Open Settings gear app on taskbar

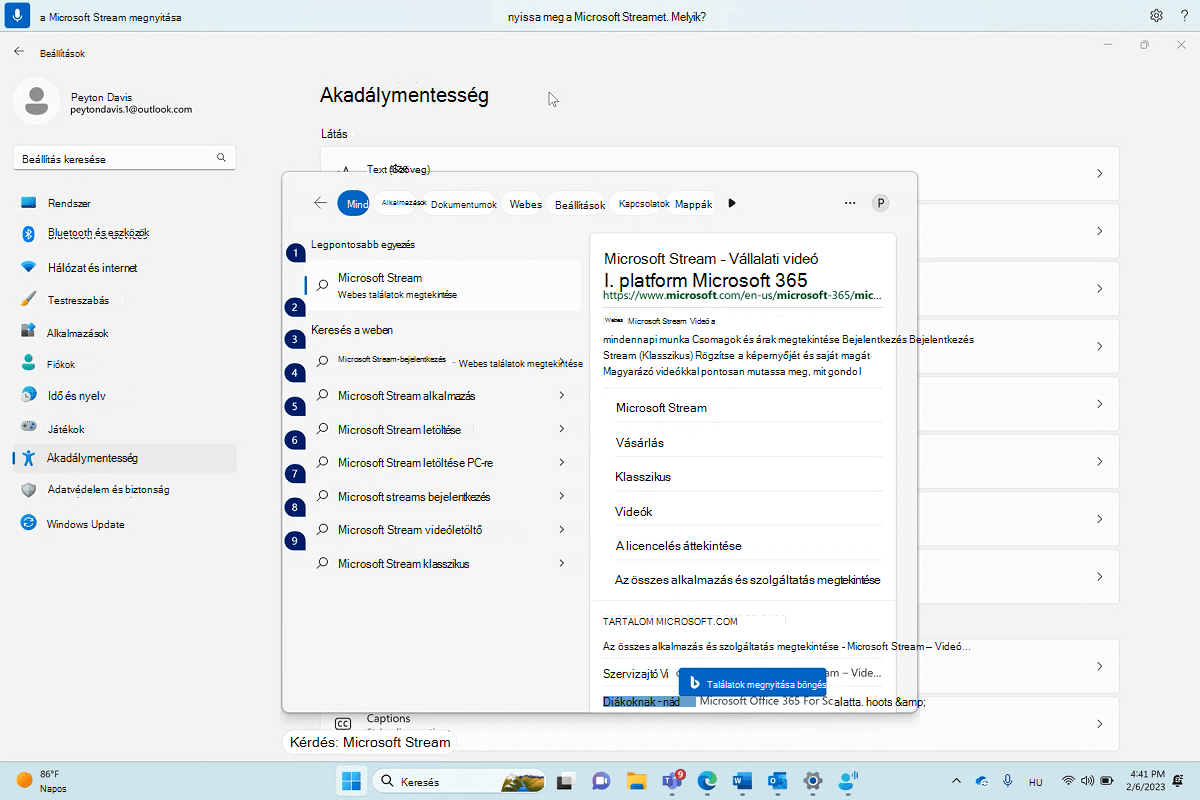click(x=812, y=781)
